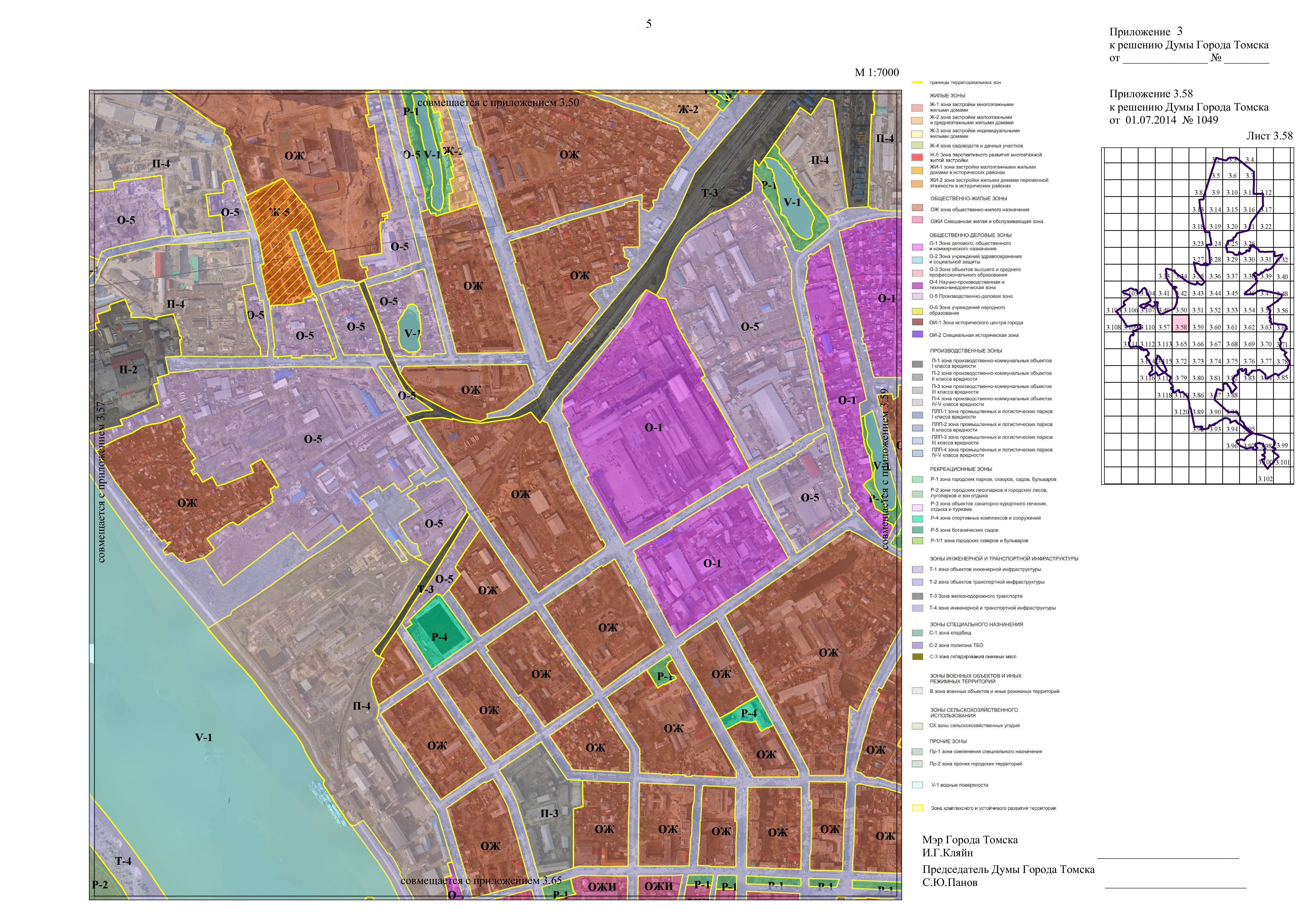Click the 'совмещается с приложением 3.50' text

click(498, 103)
